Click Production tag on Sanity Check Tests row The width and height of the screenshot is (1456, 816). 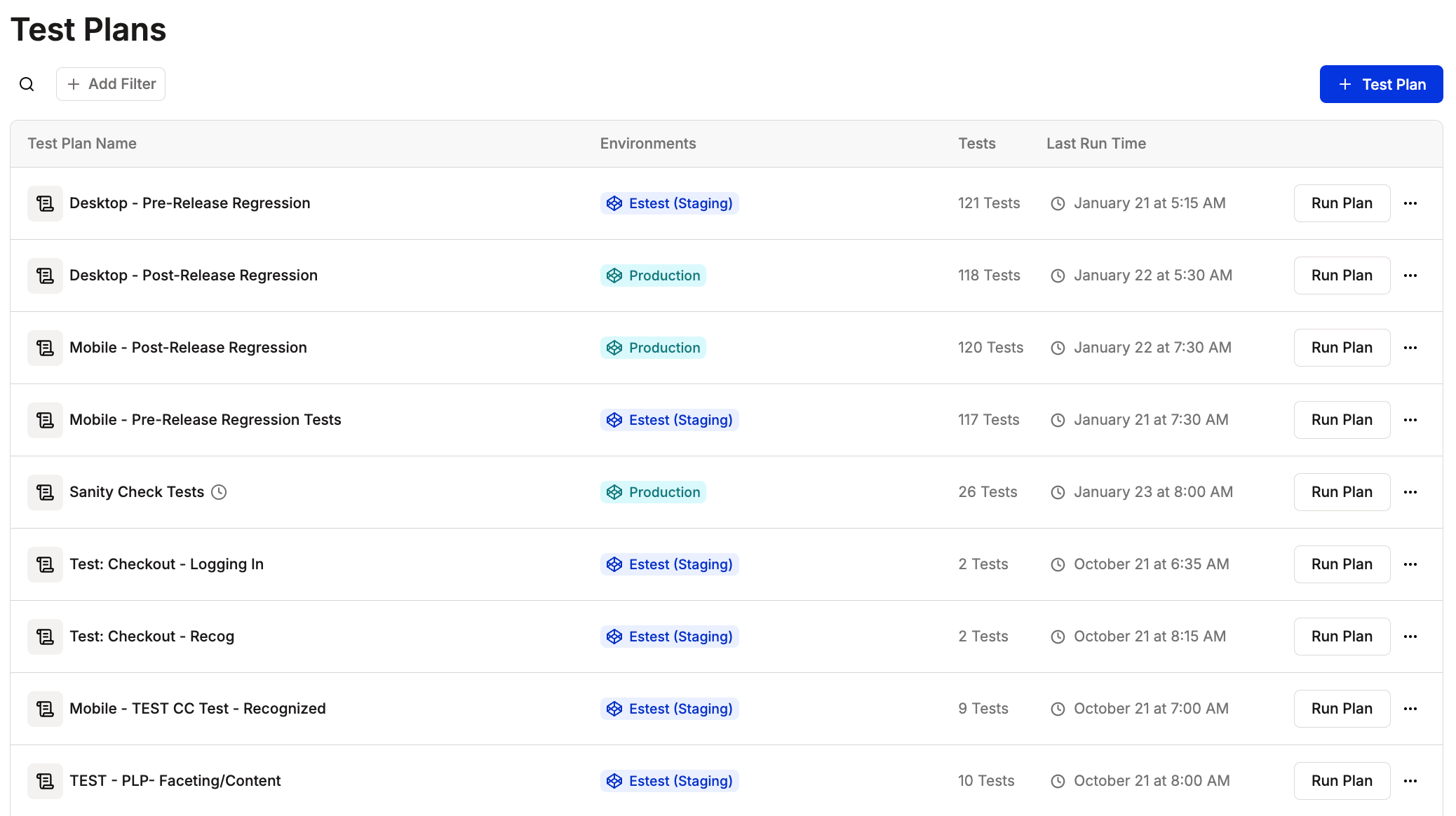pyautogui.click(x=653, y=492)
